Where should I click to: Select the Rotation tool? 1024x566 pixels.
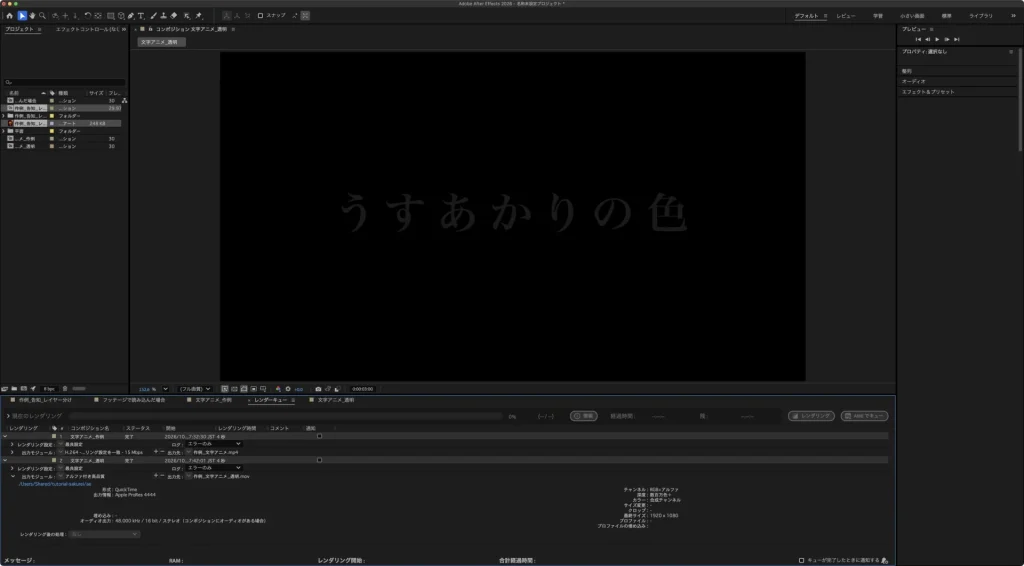pos(88,16)
